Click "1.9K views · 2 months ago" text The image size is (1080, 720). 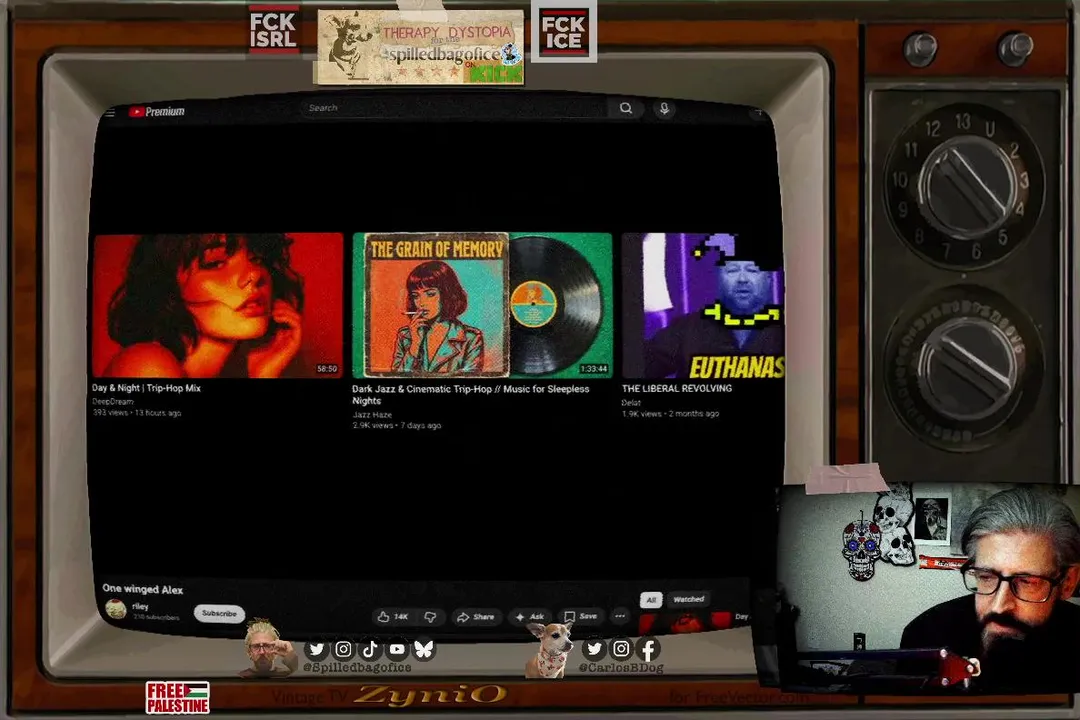670,414
